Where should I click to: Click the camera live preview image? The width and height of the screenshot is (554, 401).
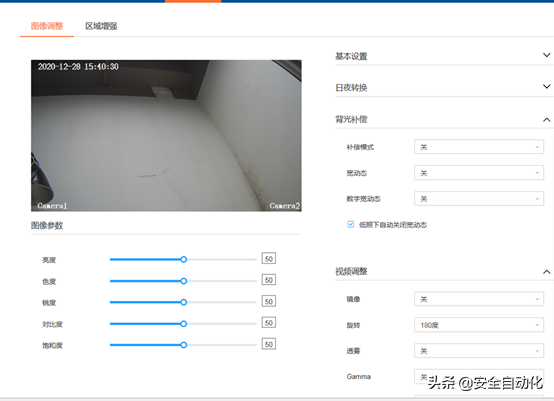pos(166,136)
